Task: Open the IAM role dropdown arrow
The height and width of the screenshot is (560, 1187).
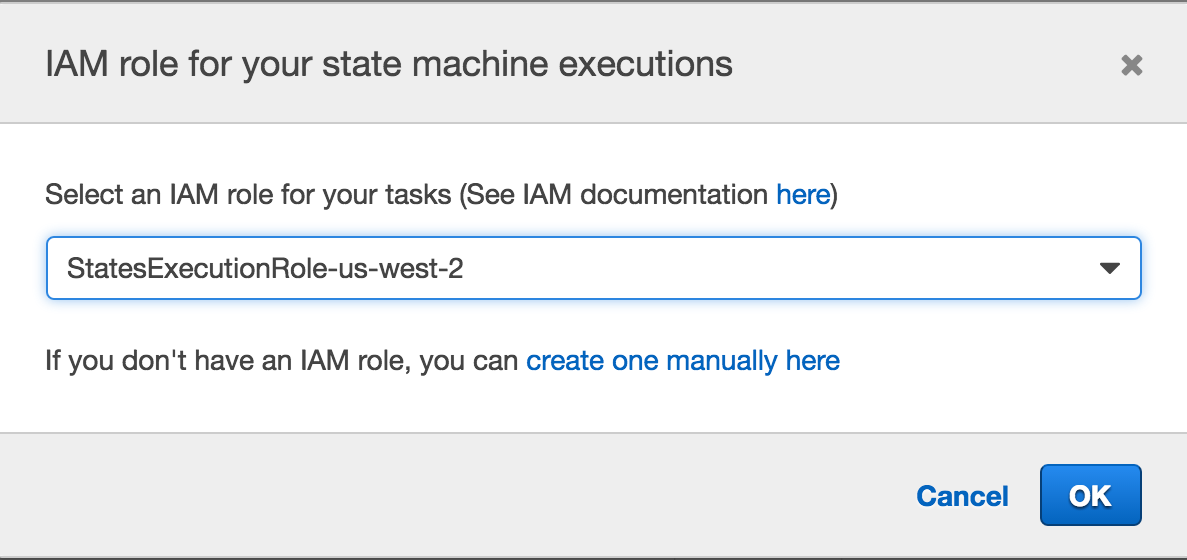Action: (x=1109, y=268)
